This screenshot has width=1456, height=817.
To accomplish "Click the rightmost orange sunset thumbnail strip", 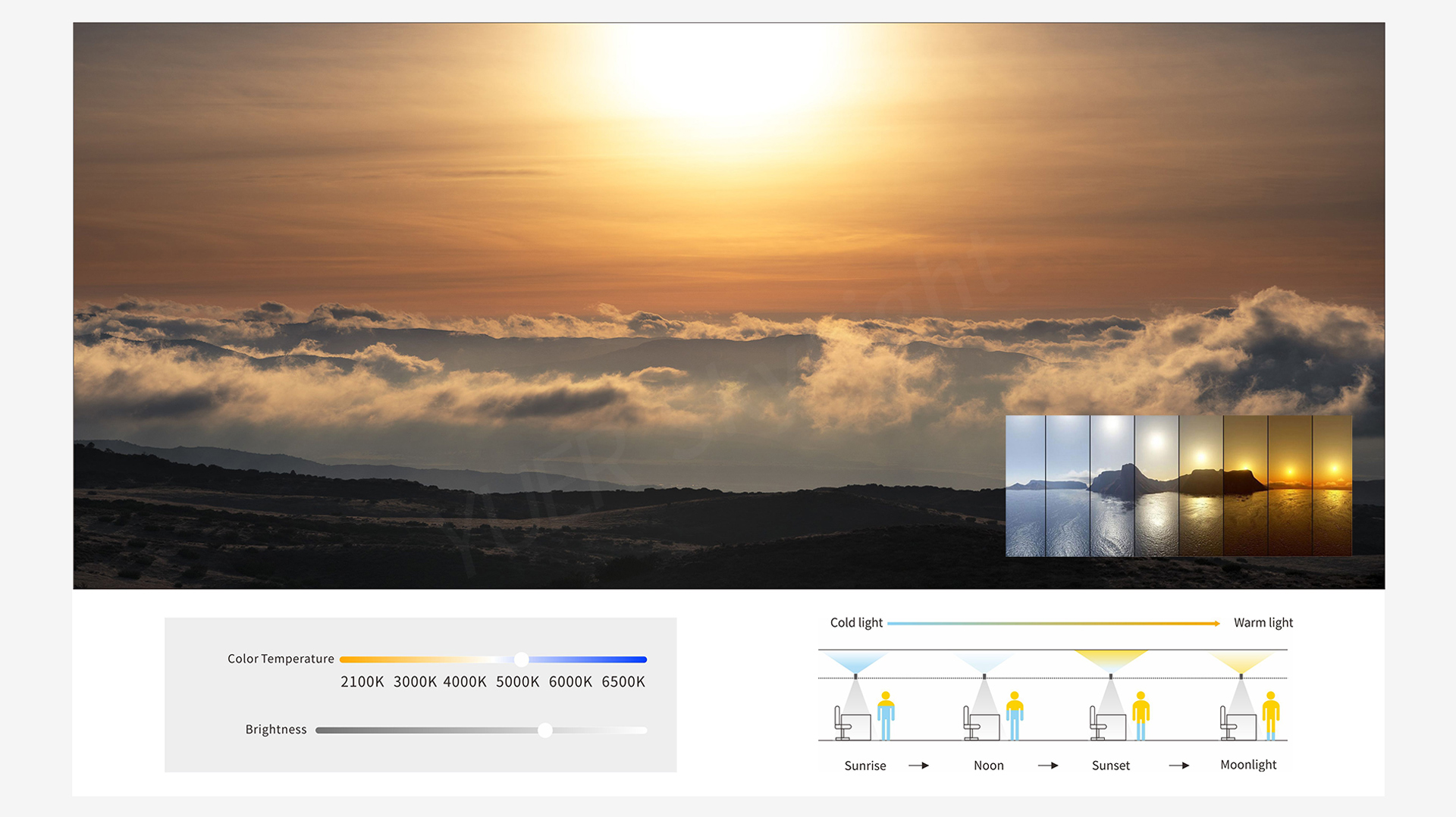I will coord(1332,486).
